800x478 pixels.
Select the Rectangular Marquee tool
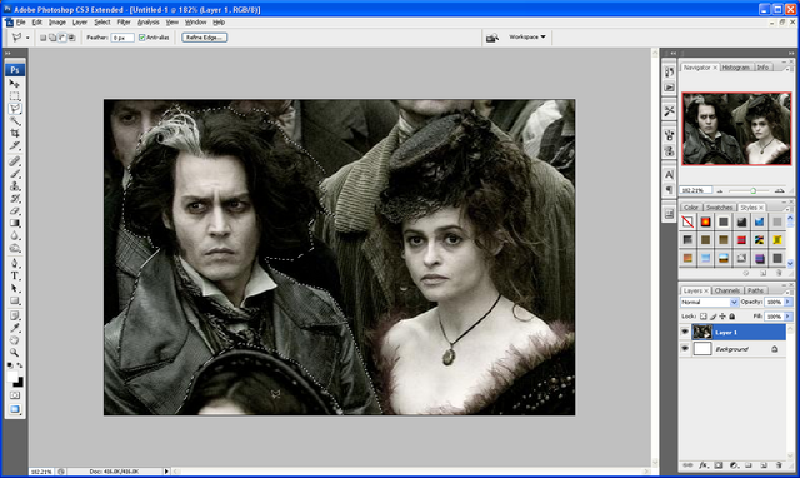(15, 96)
